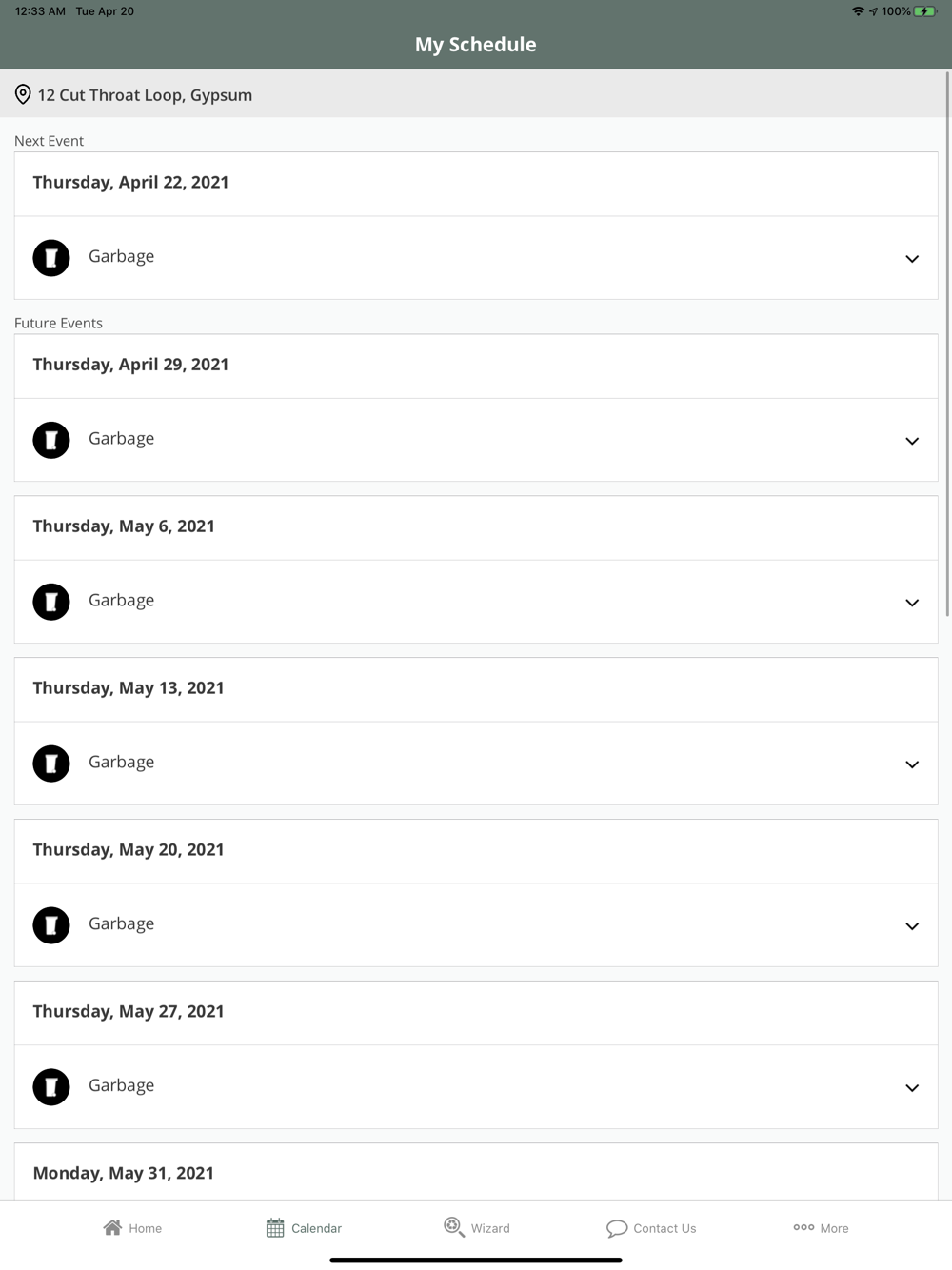Tap garbage bin icon for May 20
This screenshot has height=1270, width=952.
(x=51, y=925)
